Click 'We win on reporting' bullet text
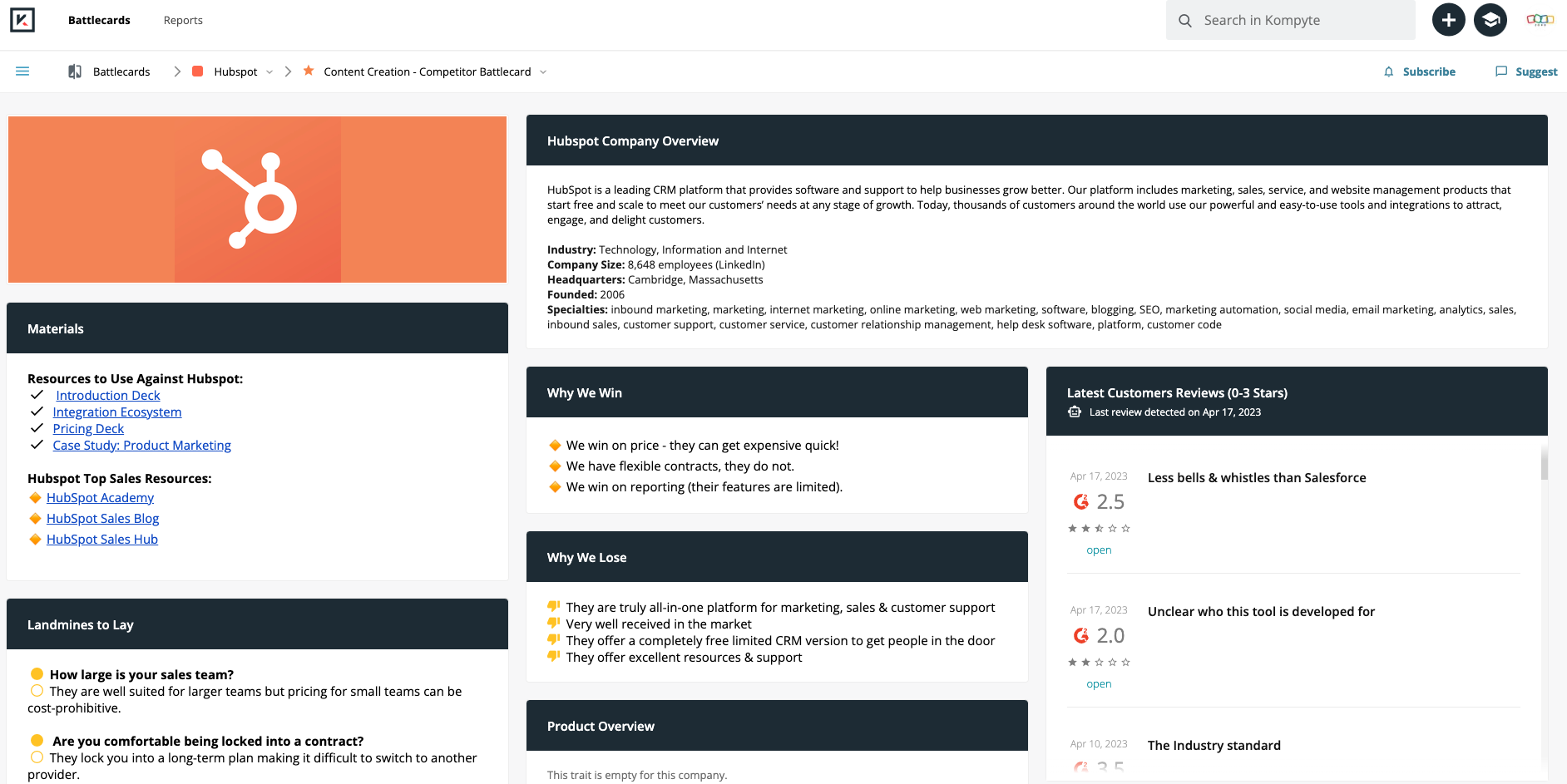This screenshot has width=1567, height=784. point(704,487)
